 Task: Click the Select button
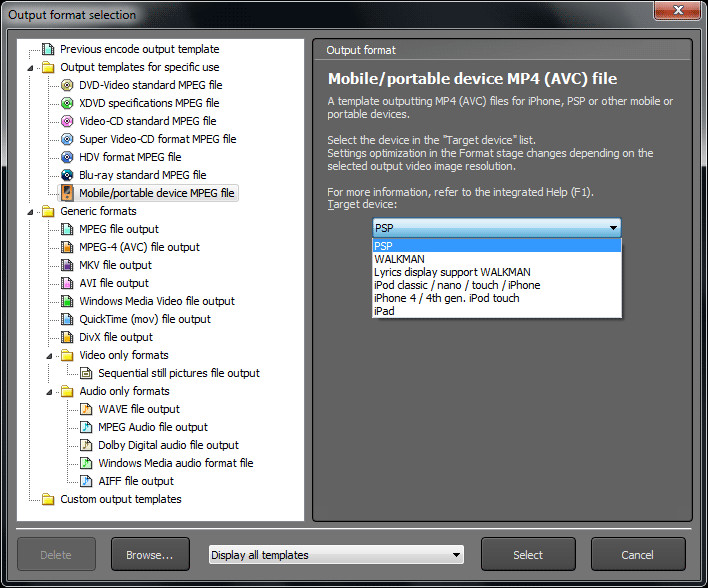click(528, 554)
